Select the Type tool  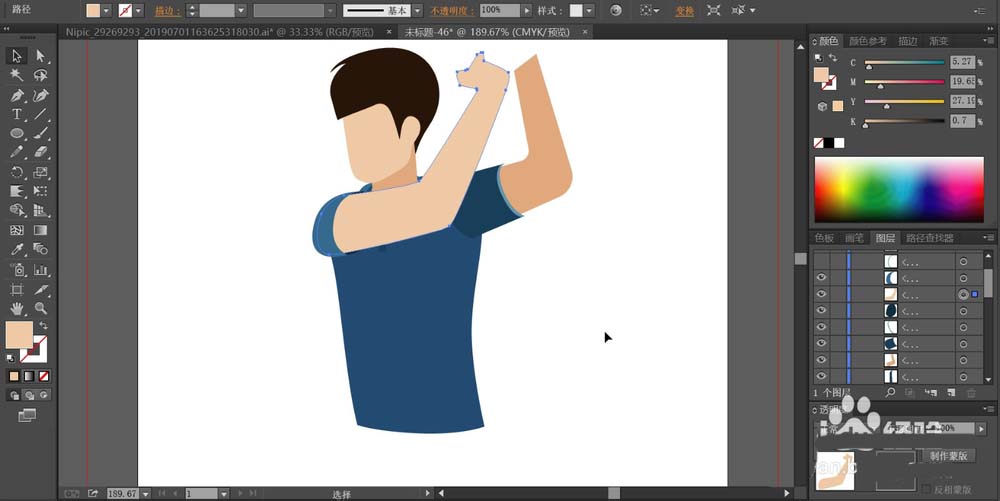[x=17, y=114]
